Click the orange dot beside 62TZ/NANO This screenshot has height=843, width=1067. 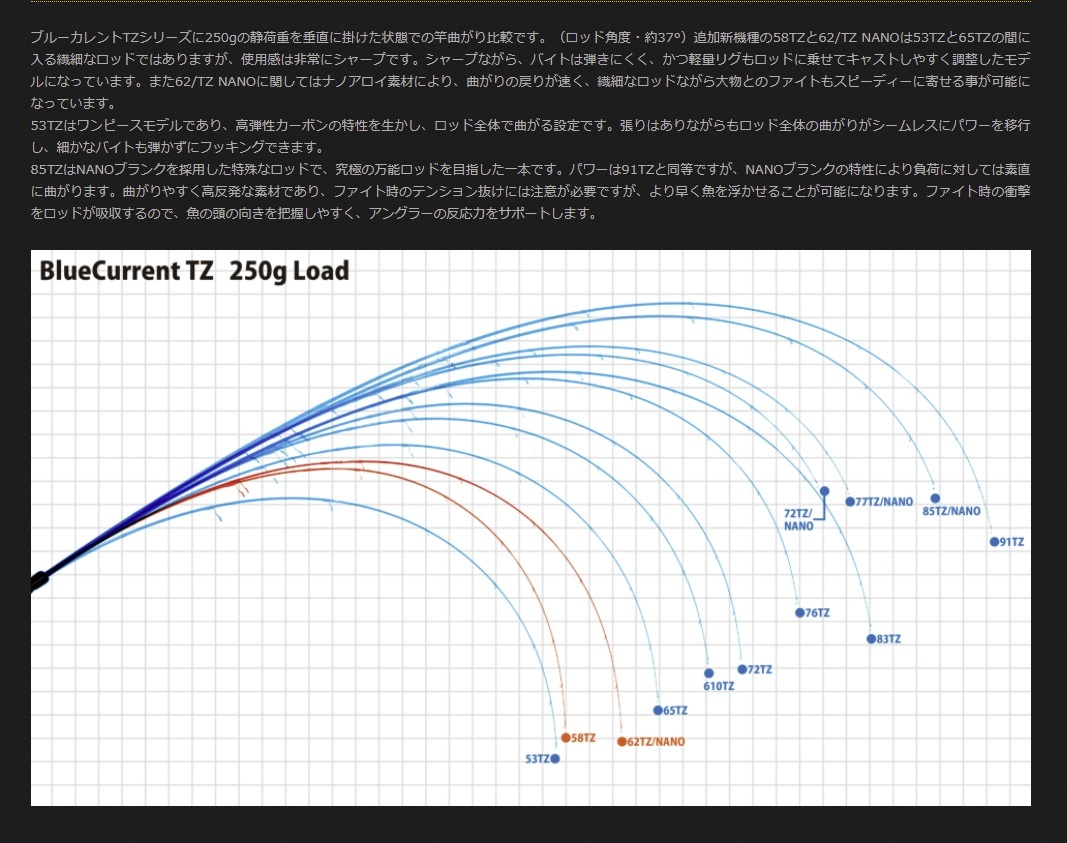point(621,742)
